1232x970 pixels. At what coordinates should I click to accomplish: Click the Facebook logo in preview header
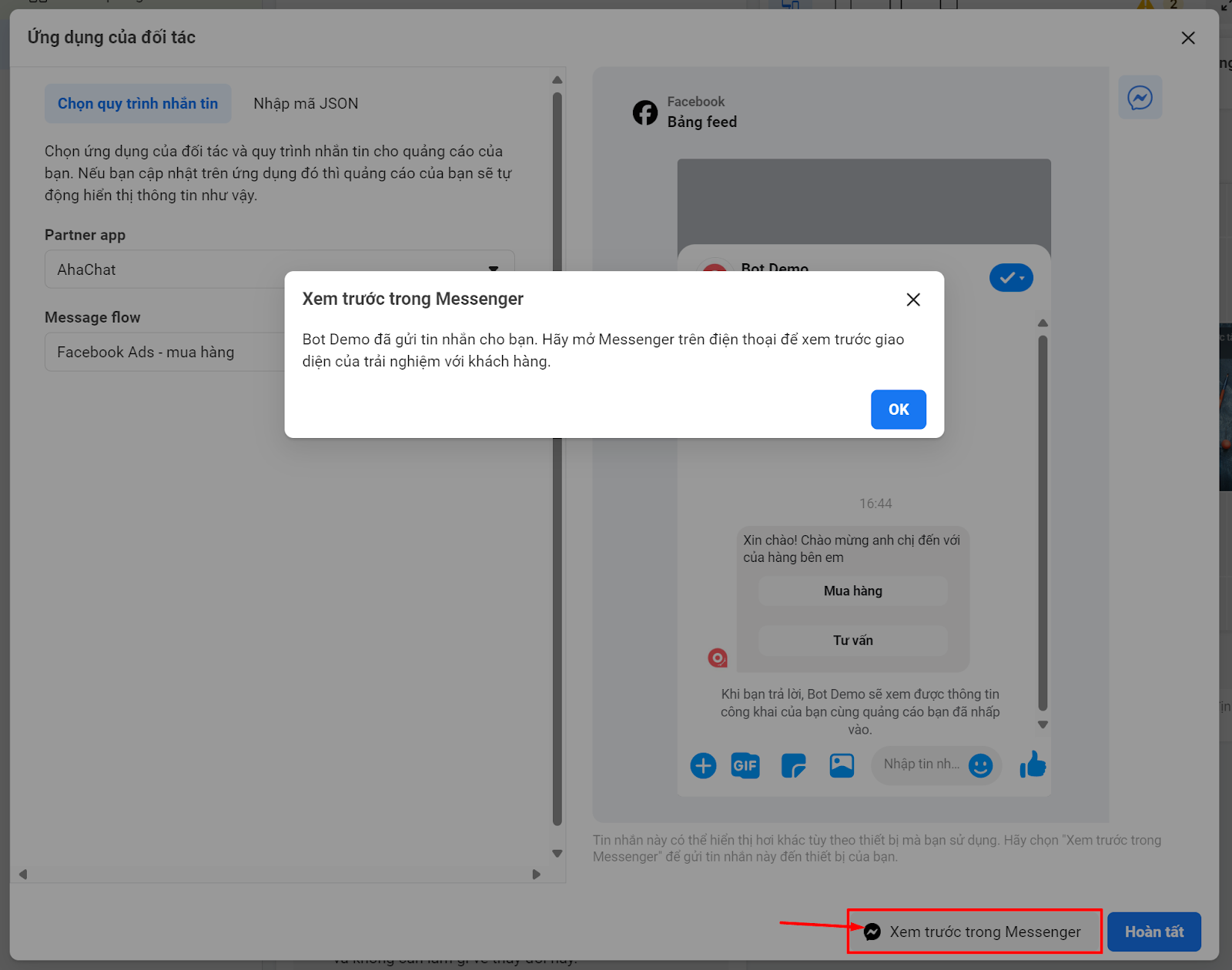[x=645, y=112]
